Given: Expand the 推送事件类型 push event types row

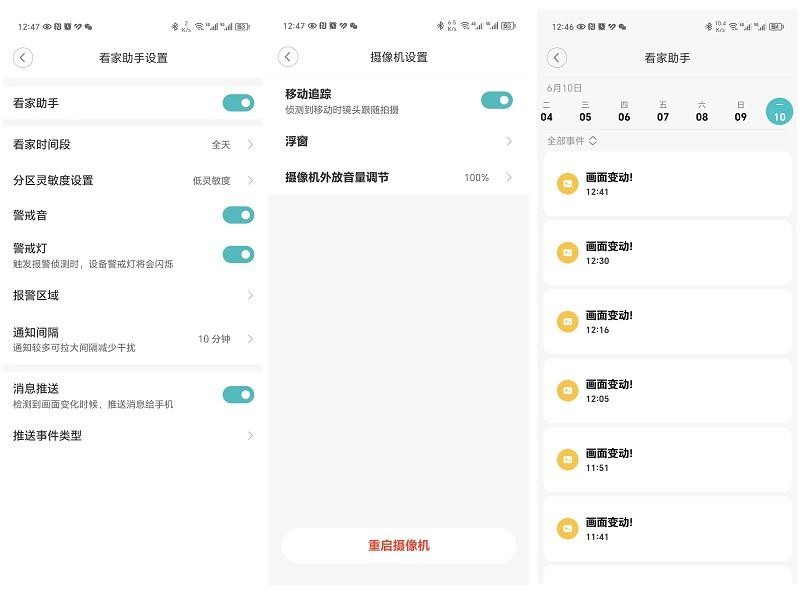Looking at the screenshot, I should pos(130,435).
